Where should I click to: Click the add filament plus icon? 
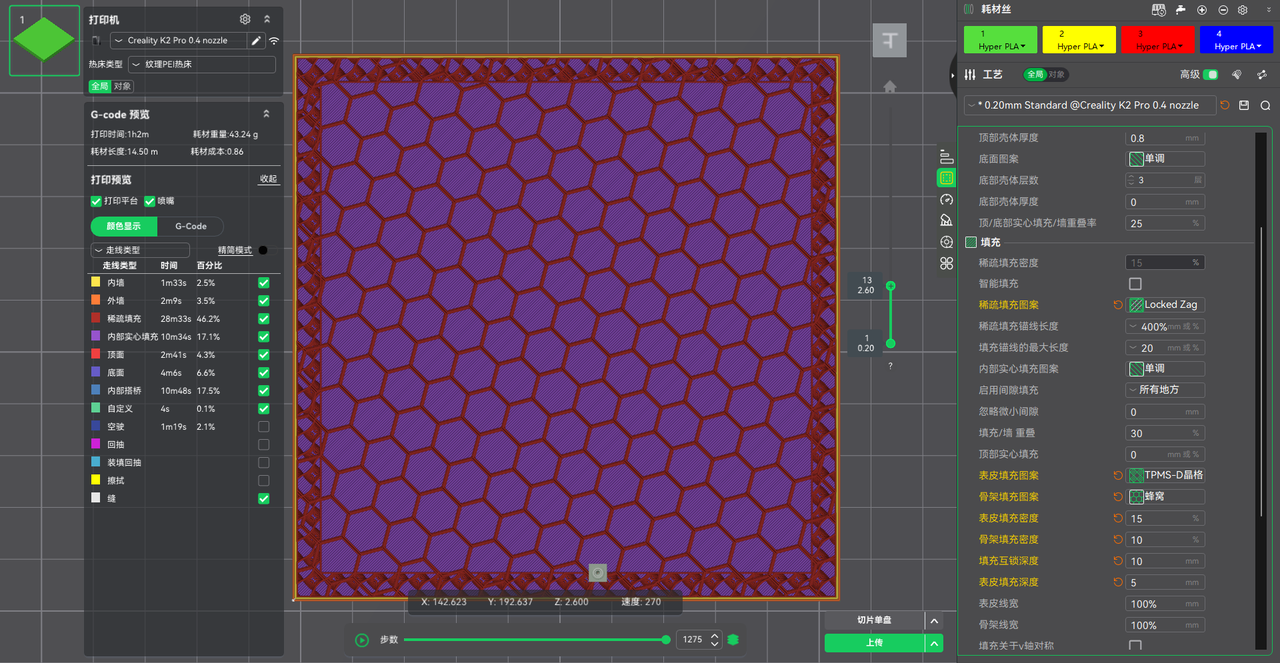click(1202, 9)
